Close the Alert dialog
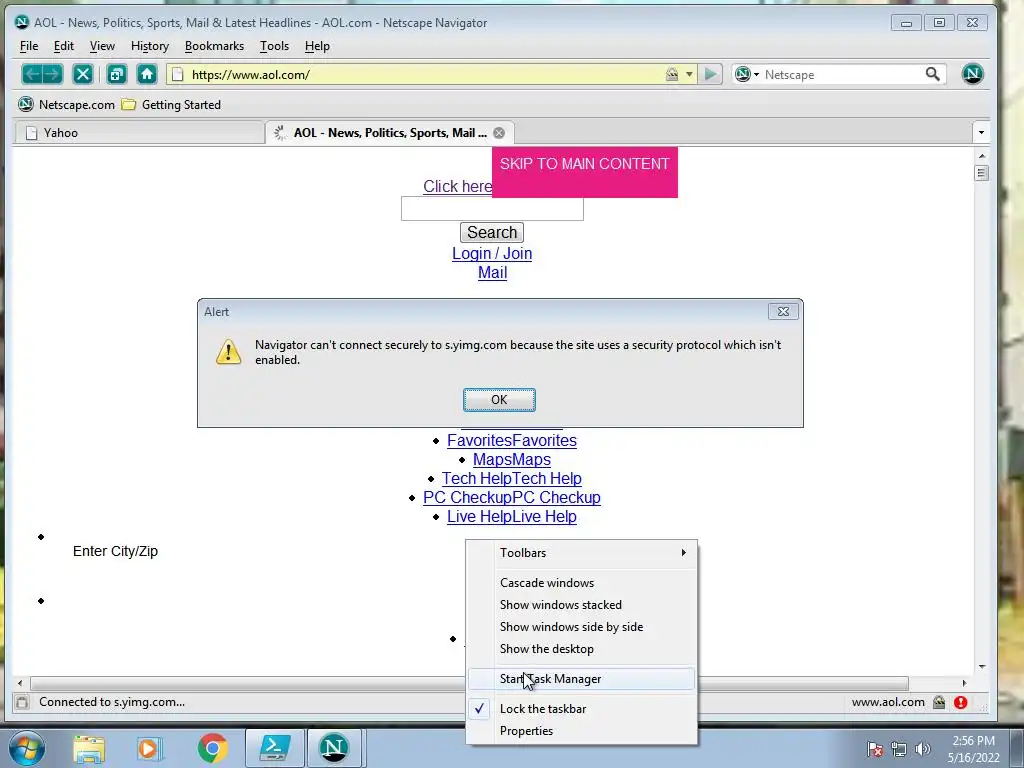 (x=783, y=312)
